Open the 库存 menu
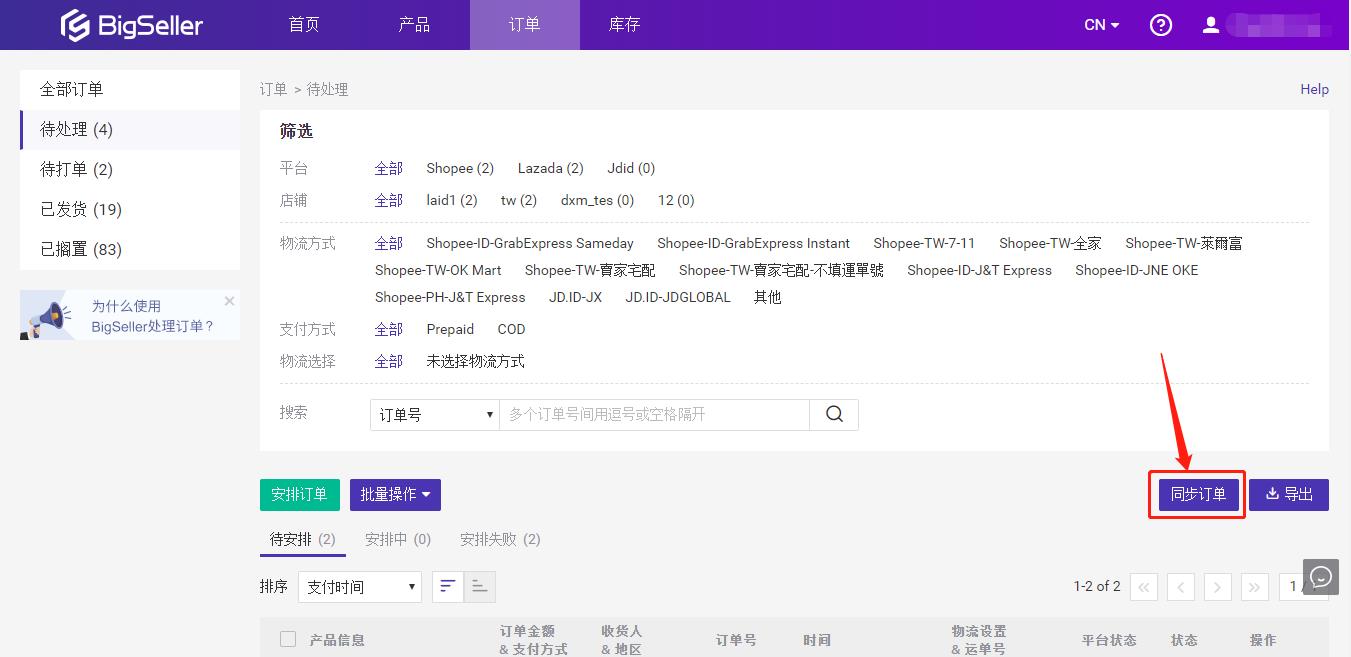The image size is (1351, 657). (x=624, y=25)
